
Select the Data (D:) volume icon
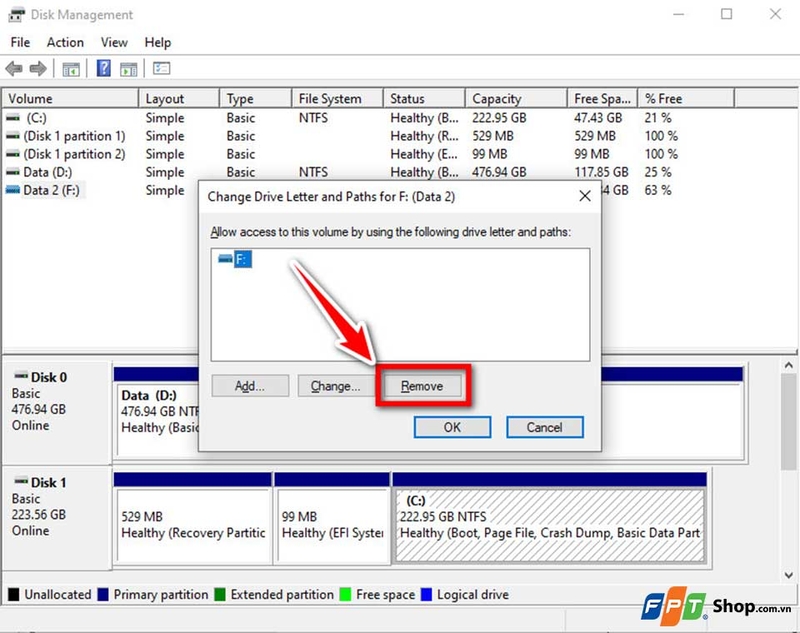click(13, 172)
